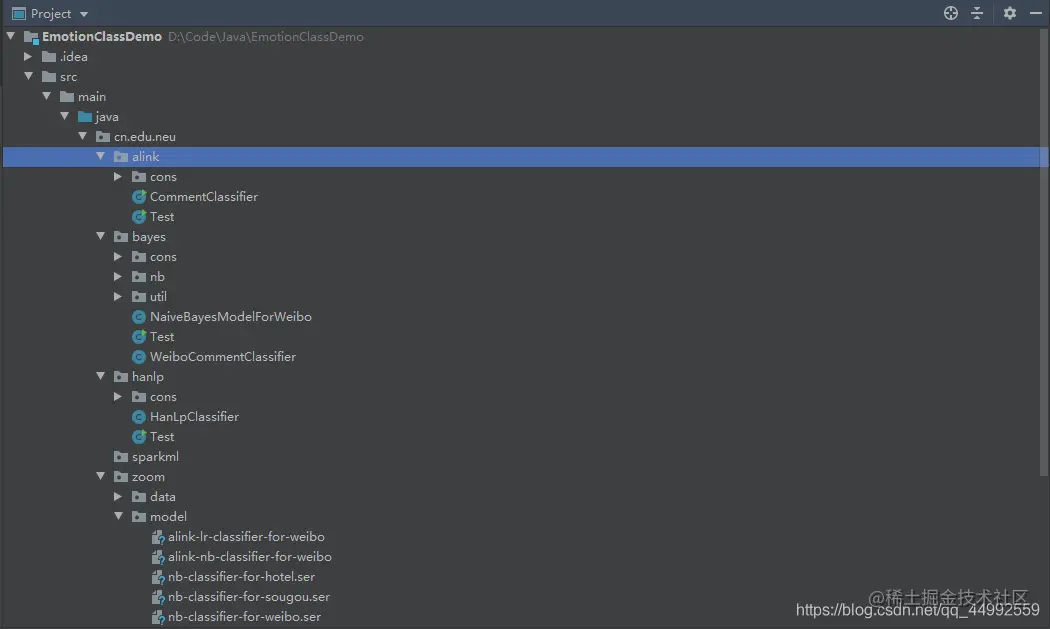Click the Test class icon under hanlp
1050x629 pixels.
pyautogui.click(x=139, y=437)
